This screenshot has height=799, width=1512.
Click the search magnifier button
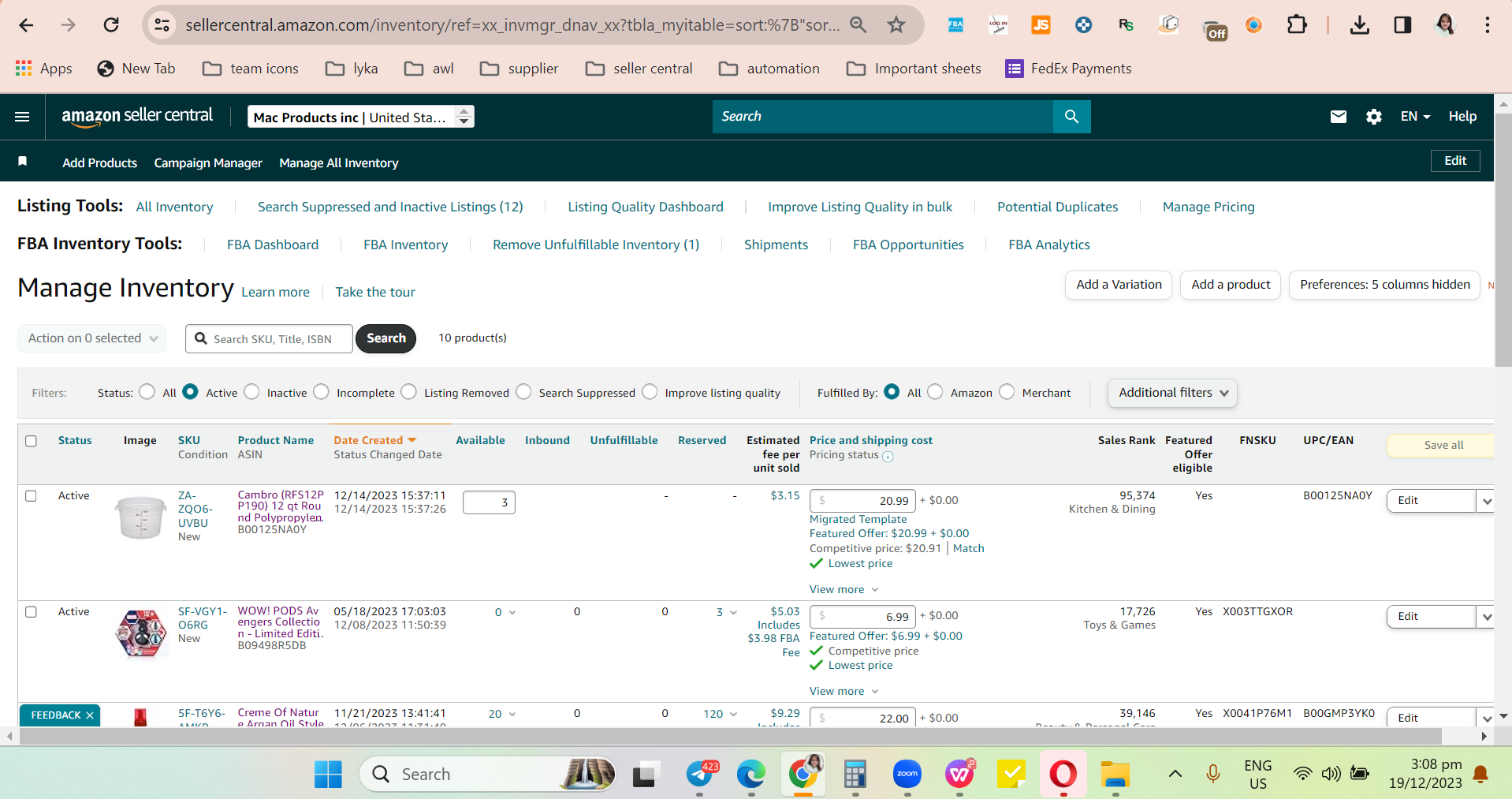point(1071,117)
